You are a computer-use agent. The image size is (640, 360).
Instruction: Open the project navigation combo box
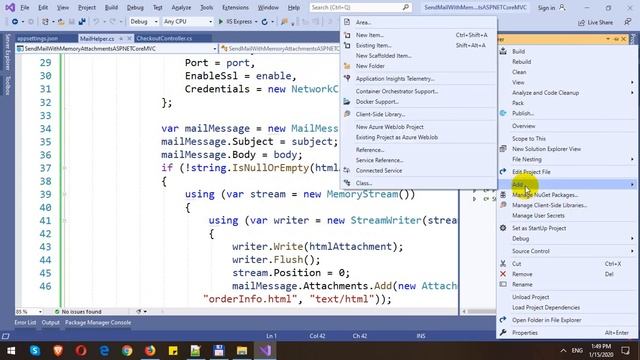click(117, 49)
